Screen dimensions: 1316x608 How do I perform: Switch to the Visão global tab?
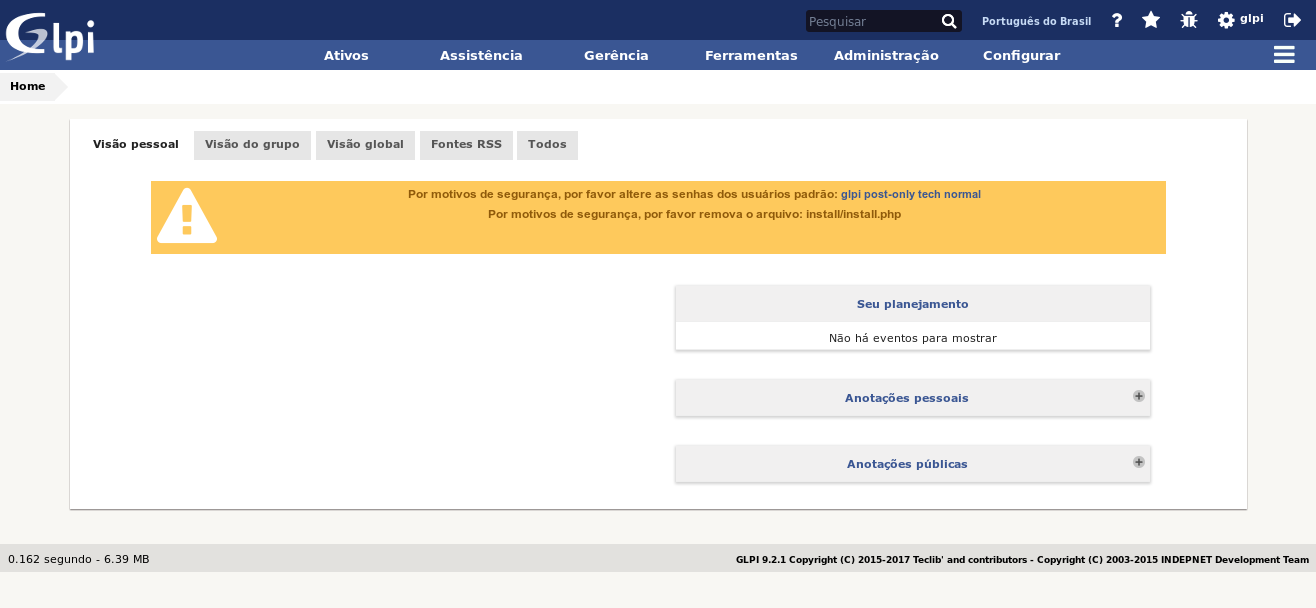click(x=365, y=145)
